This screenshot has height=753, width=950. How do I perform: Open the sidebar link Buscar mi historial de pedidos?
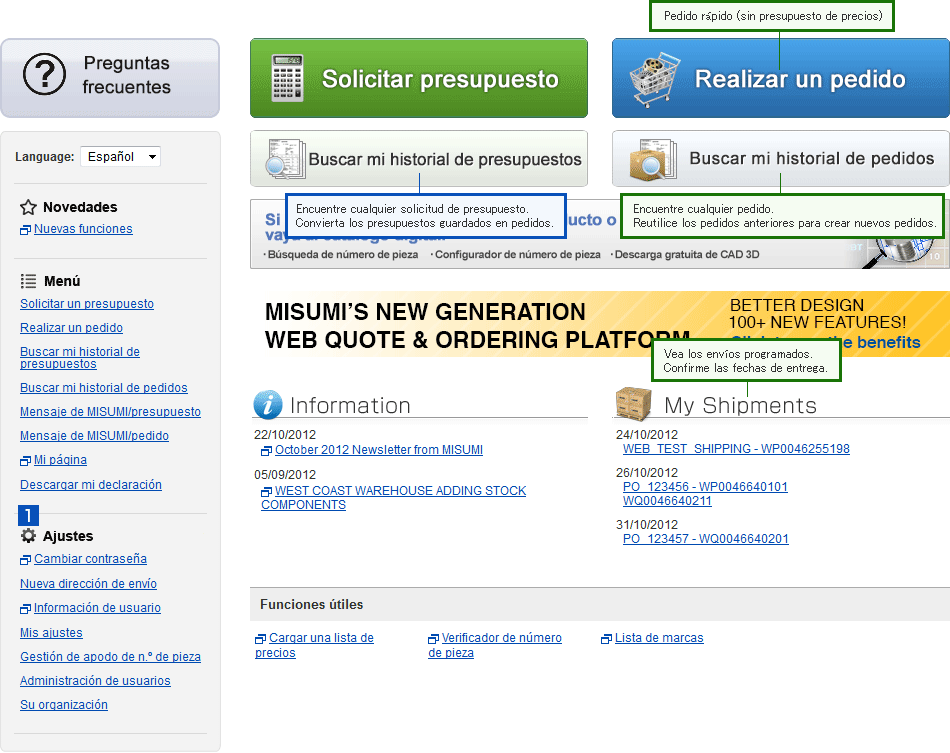104,388
